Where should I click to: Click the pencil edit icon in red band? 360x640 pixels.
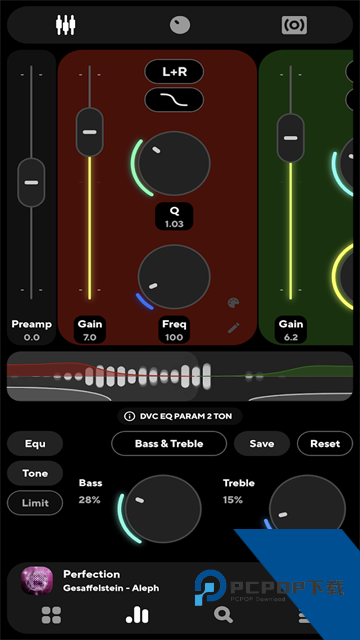(233, 328)
